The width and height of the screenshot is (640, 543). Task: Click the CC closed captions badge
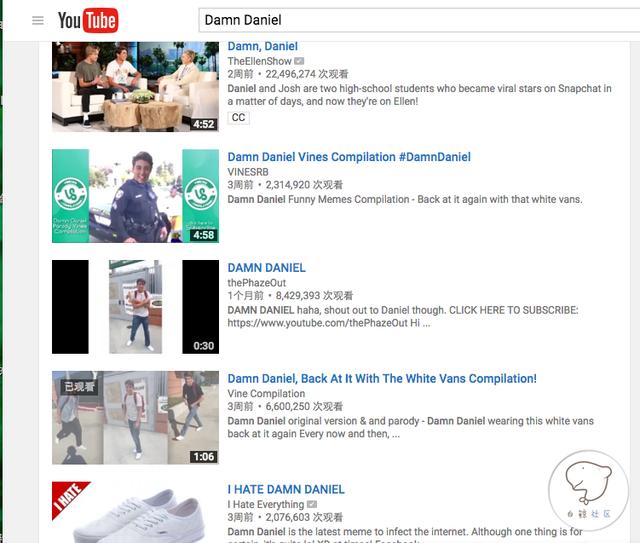tap(238, 117)
